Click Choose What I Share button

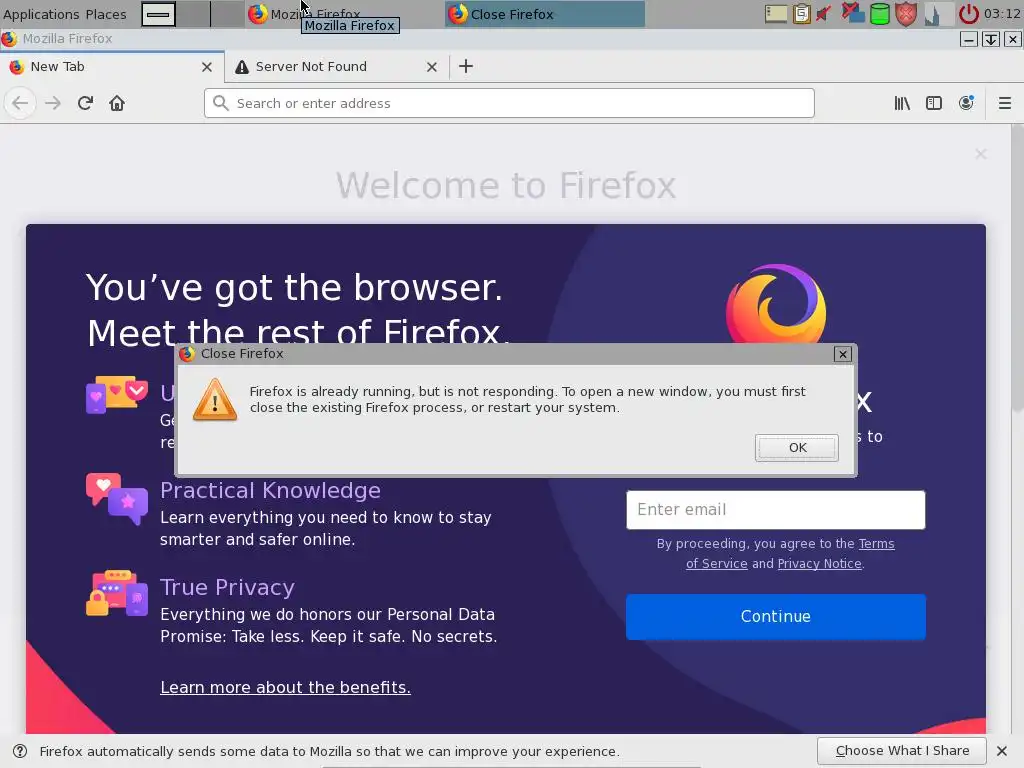pyautogui.click(x=902, y=751)
